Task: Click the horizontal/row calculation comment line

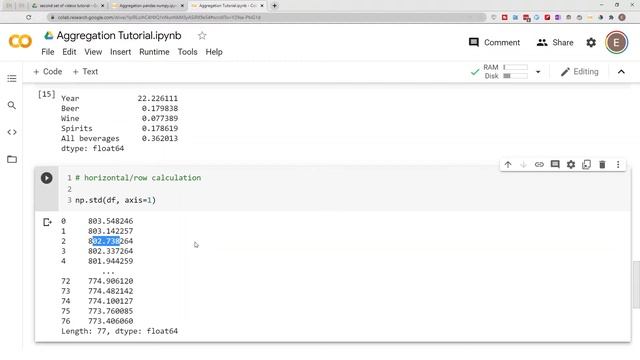Action: tap(138, 178)
